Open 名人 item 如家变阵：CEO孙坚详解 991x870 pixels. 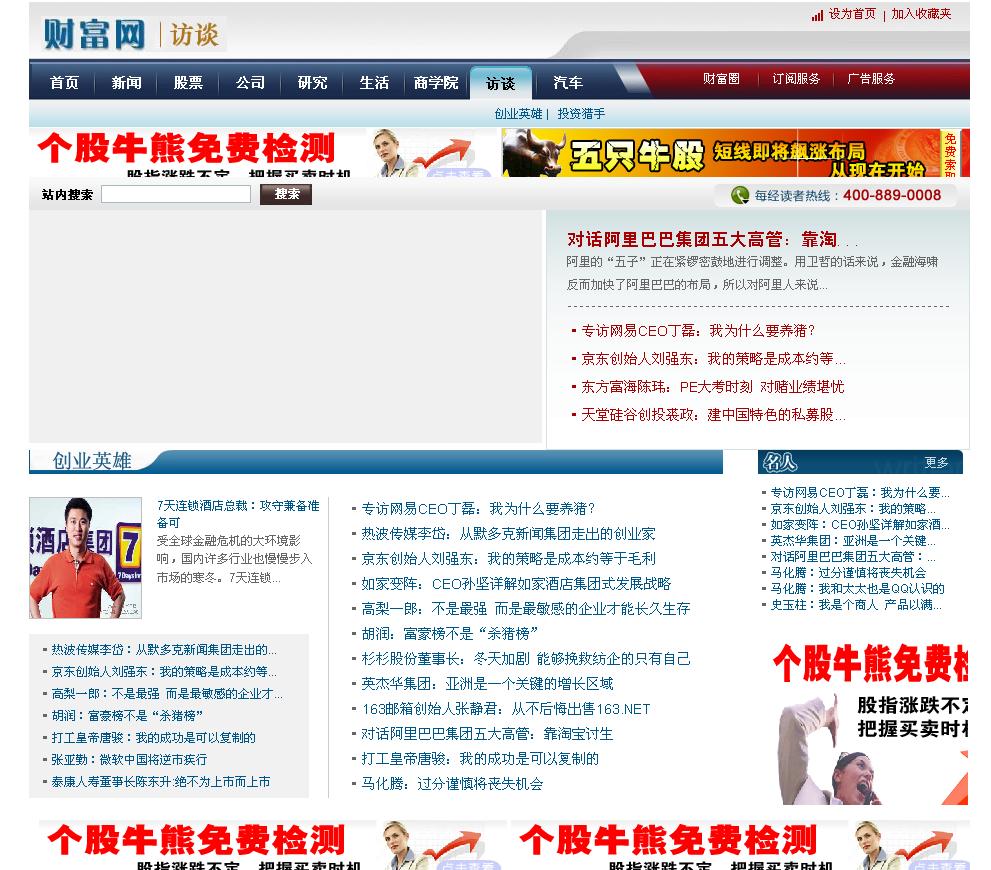point(860,524)
